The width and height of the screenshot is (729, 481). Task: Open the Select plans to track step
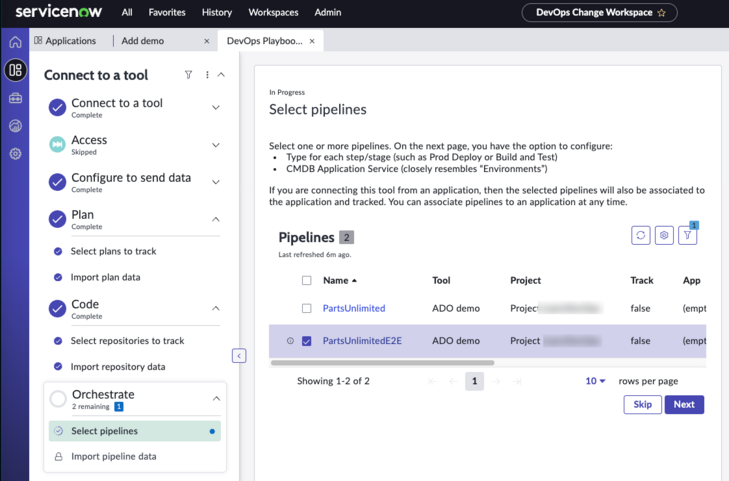click(113, 251)
